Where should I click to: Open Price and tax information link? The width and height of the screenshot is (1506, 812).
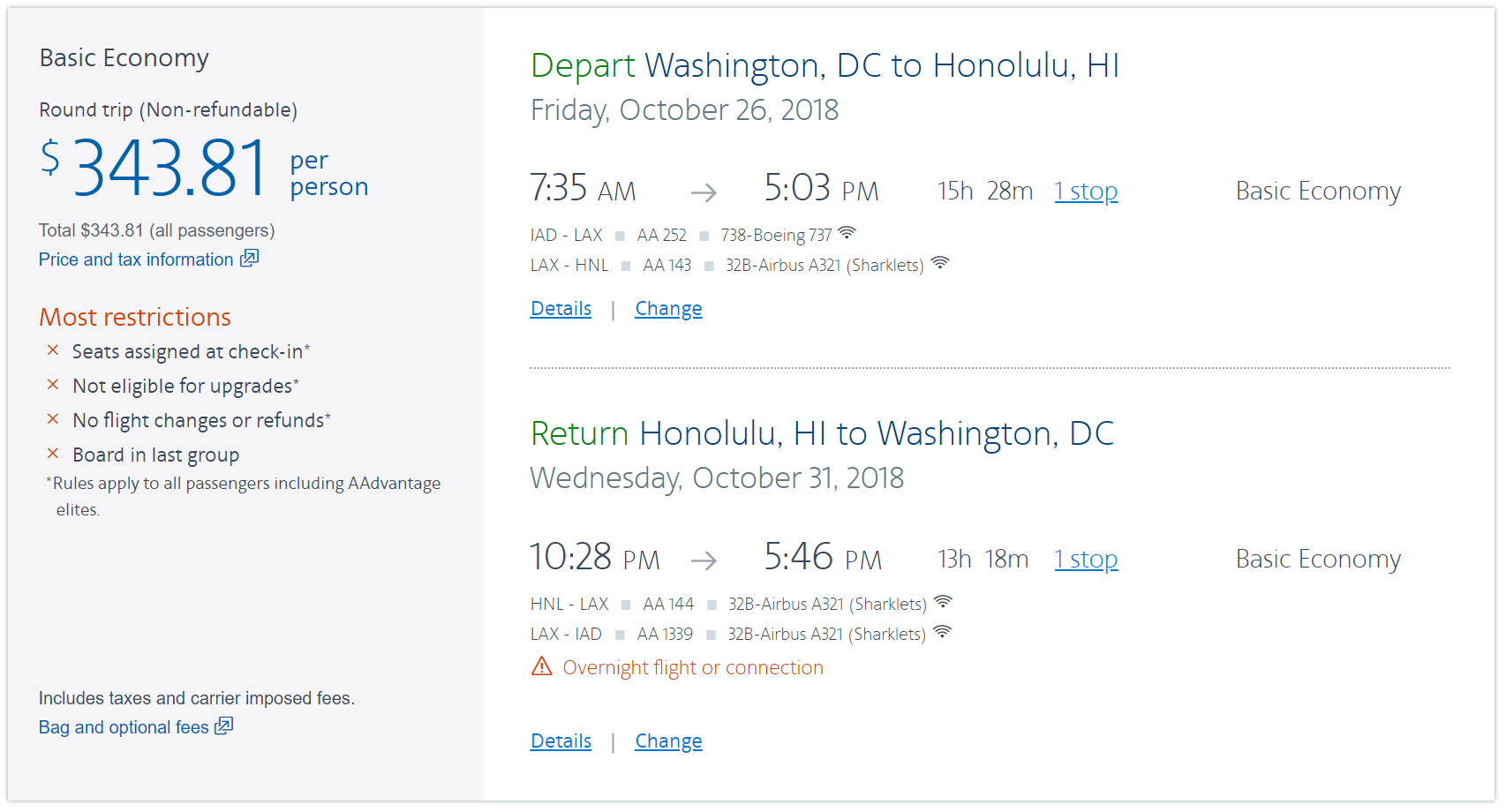click(x=136, y=259)
